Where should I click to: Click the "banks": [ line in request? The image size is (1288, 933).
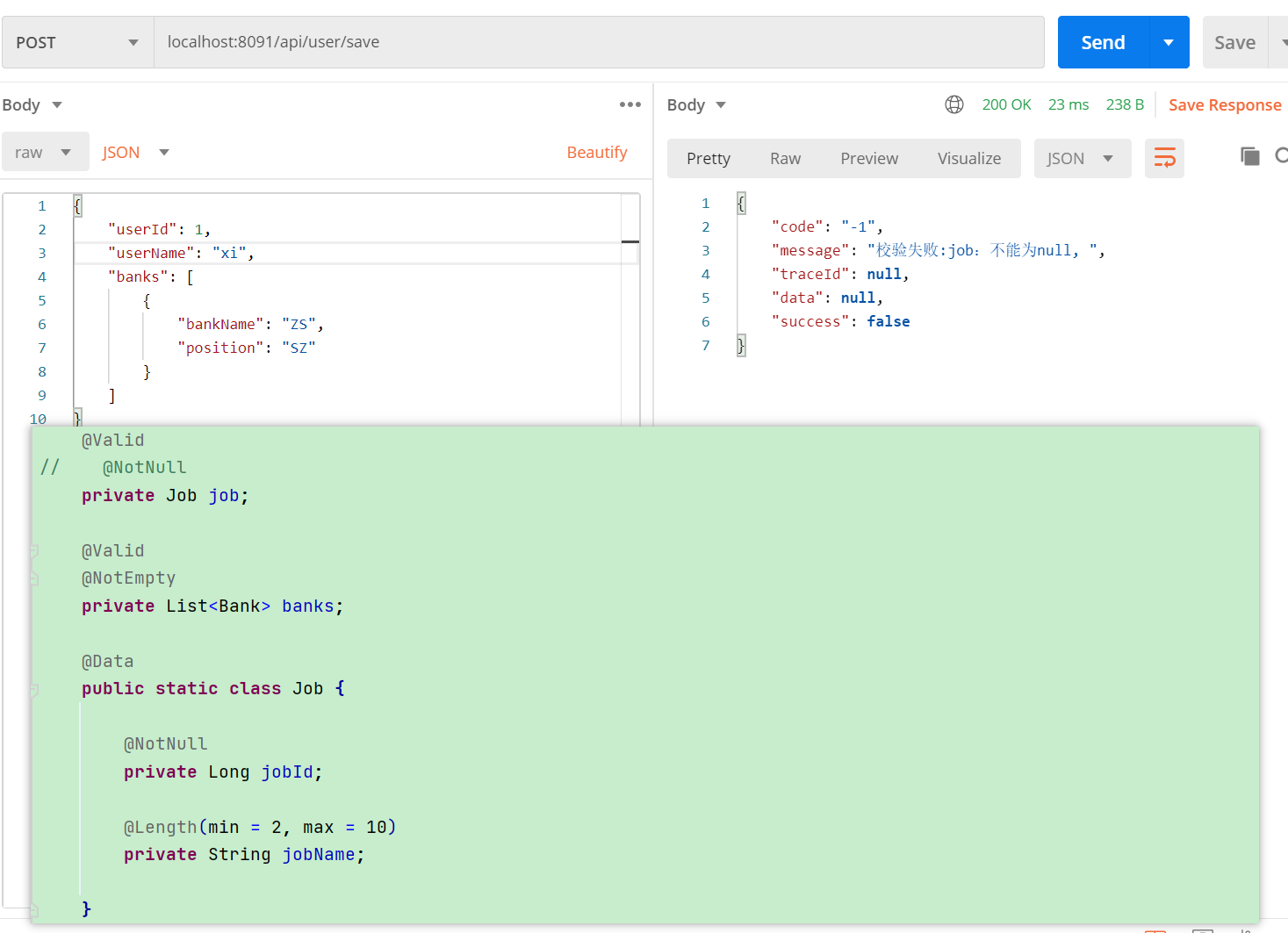coord(151,276)
